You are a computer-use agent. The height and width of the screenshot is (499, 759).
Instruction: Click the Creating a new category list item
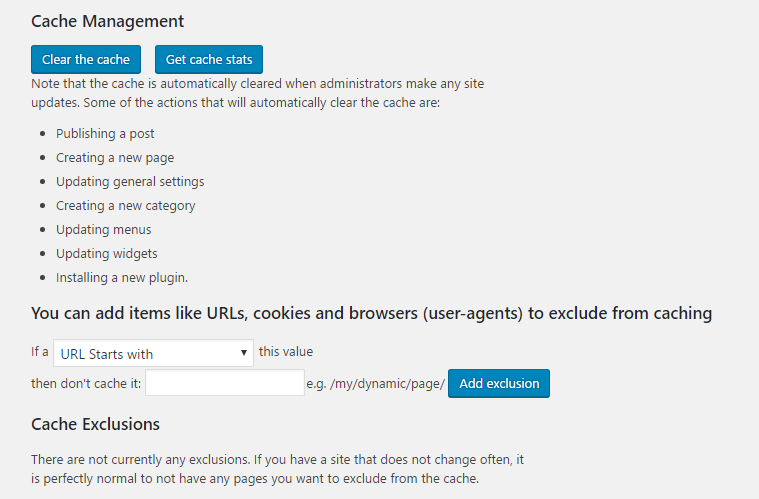pyautogui.click(x=125, y=206)
